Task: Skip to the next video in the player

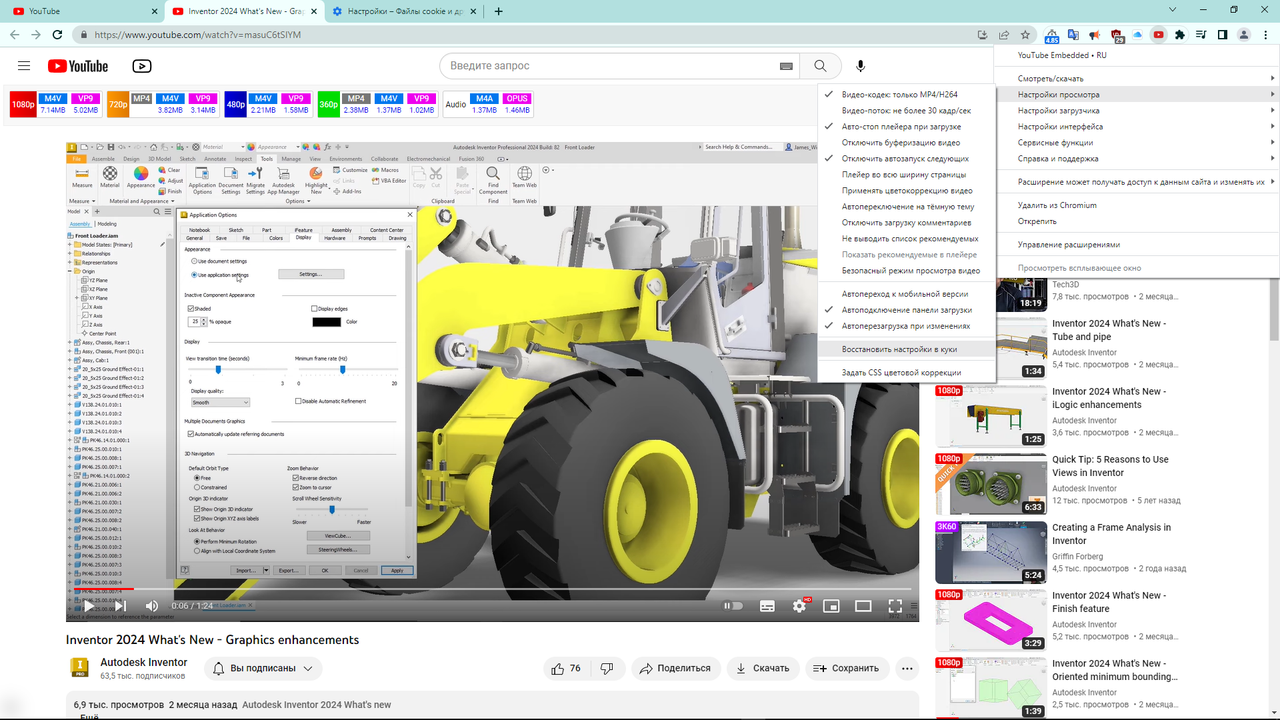Action: point(120,605)
